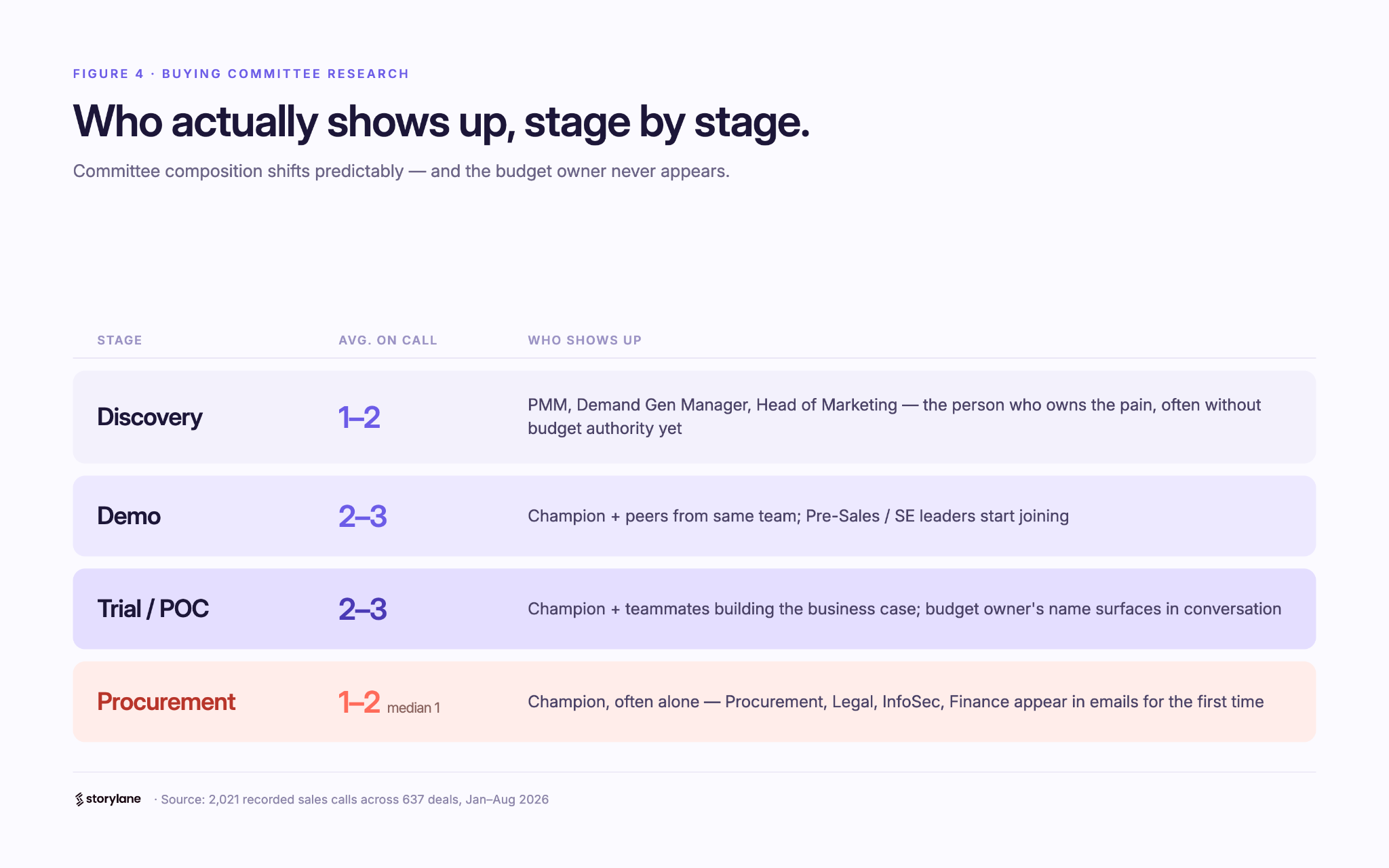This screenshot has width=1389, height=868.
Task: Select the Demo stage row title
Action: tap(129, 516)
